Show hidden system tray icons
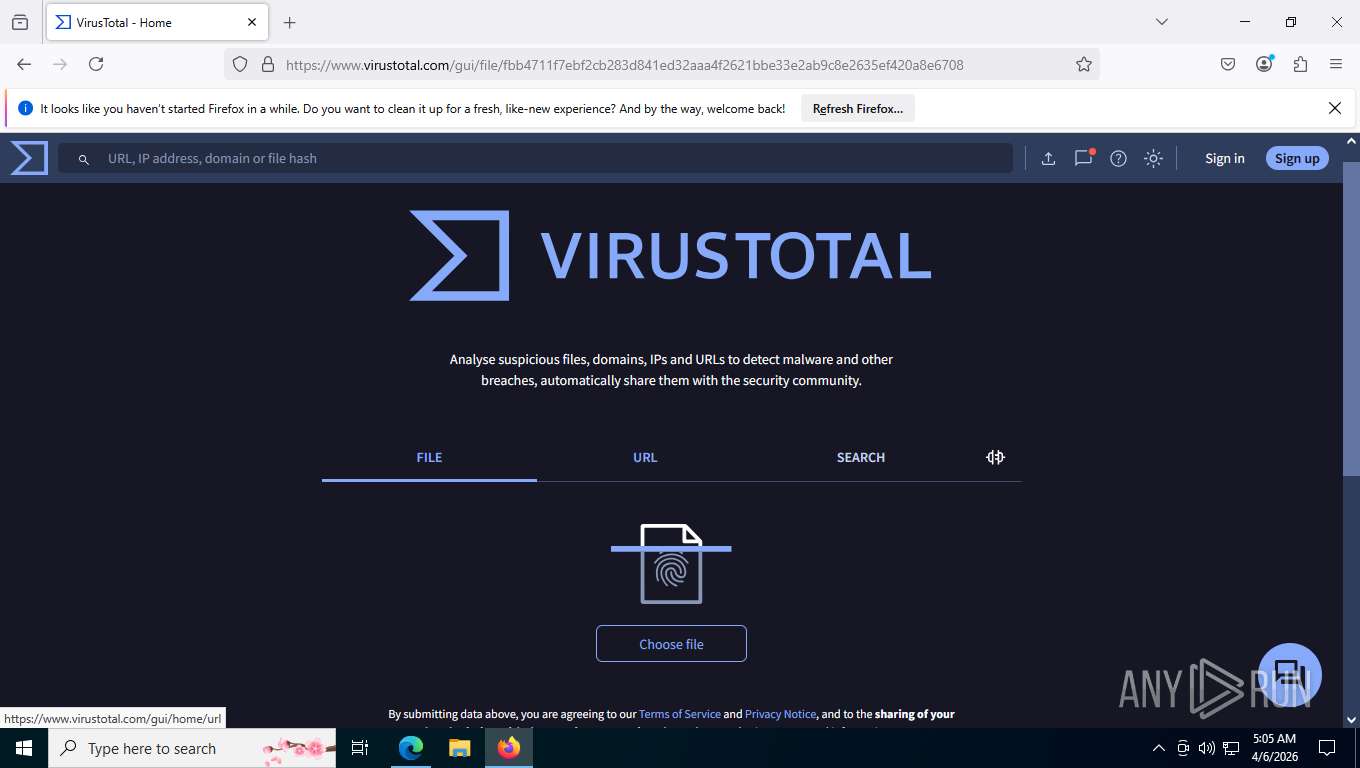Screen dimensions: 1360x768 [x=1159, y=748]
